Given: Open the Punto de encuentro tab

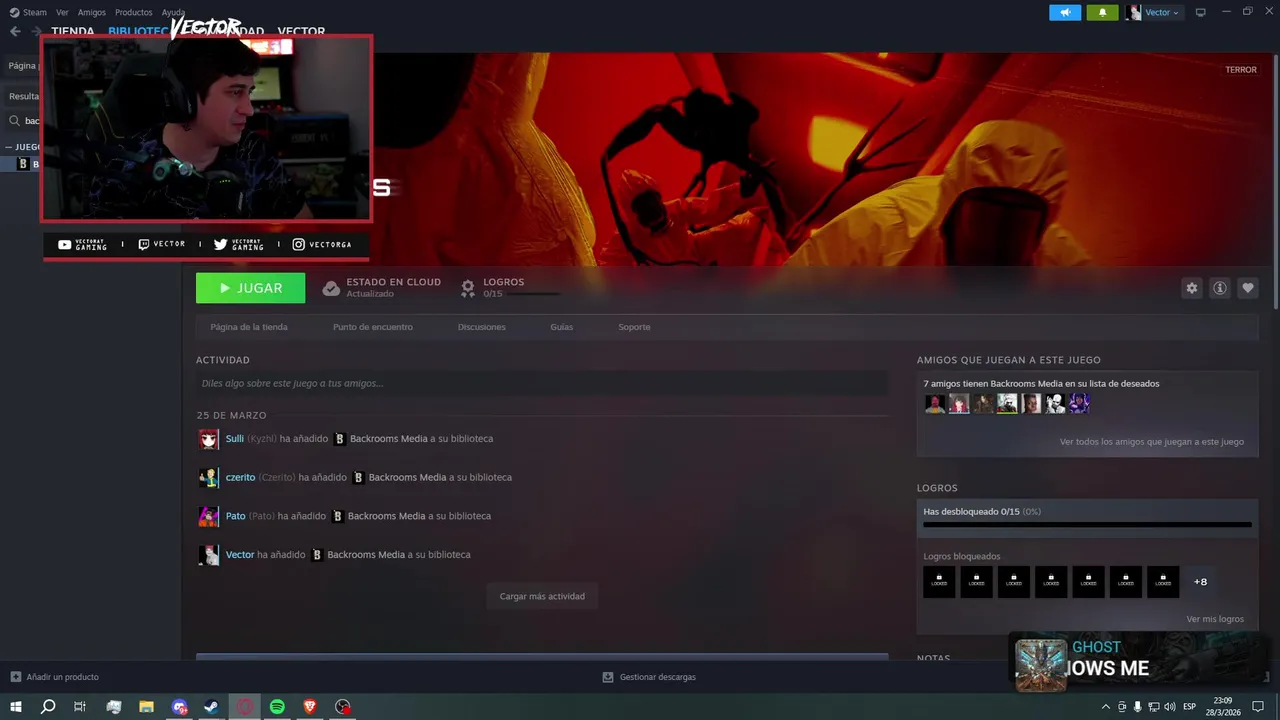Looking at the screenshot, I should click(373, 327).
